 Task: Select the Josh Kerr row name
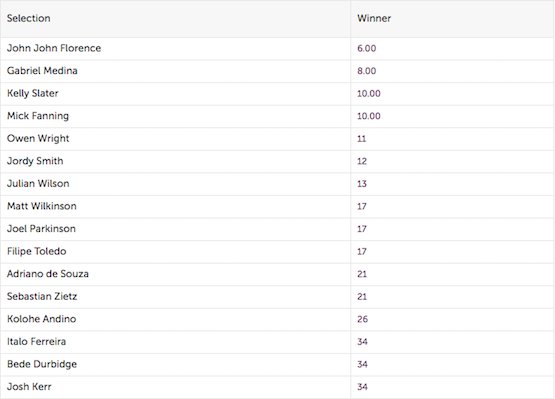click(29, 387)
